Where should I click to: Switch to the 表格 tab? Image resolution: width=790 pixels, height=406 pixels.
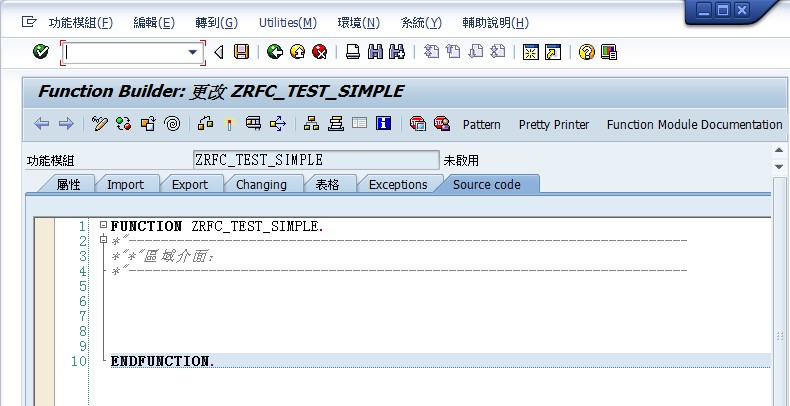327,184
